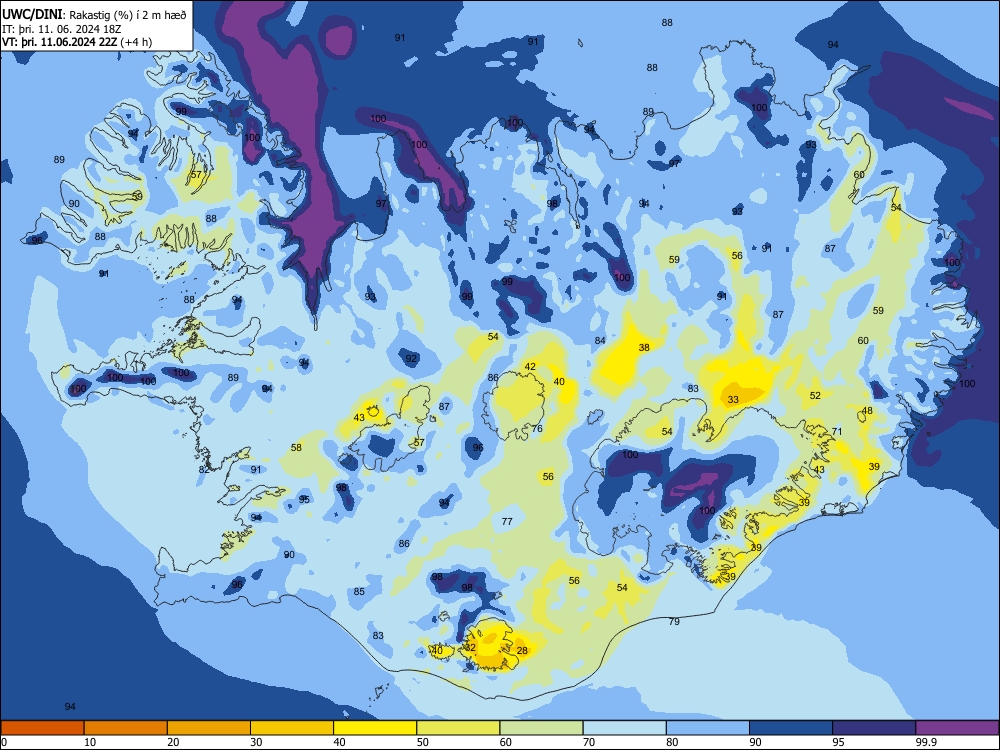Image resolution: width=1000 pixels, height=750 pixels.
Task: Click the '77' humidity value
Action: 507,522
